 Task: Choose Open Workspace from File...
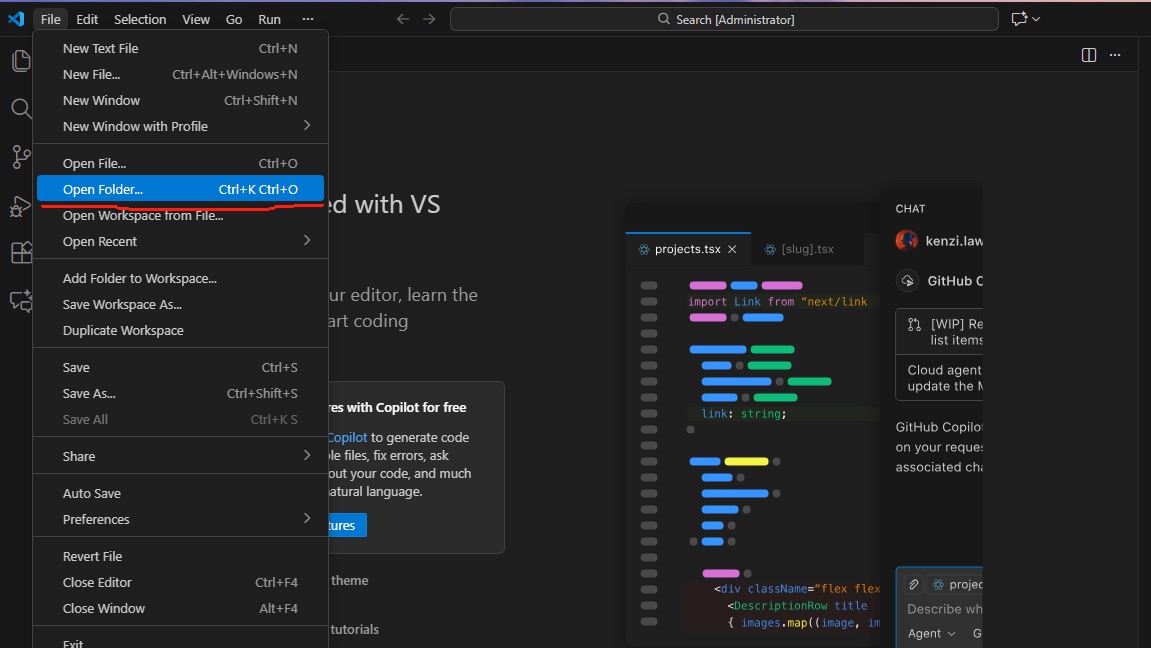[x=181, y=215]
